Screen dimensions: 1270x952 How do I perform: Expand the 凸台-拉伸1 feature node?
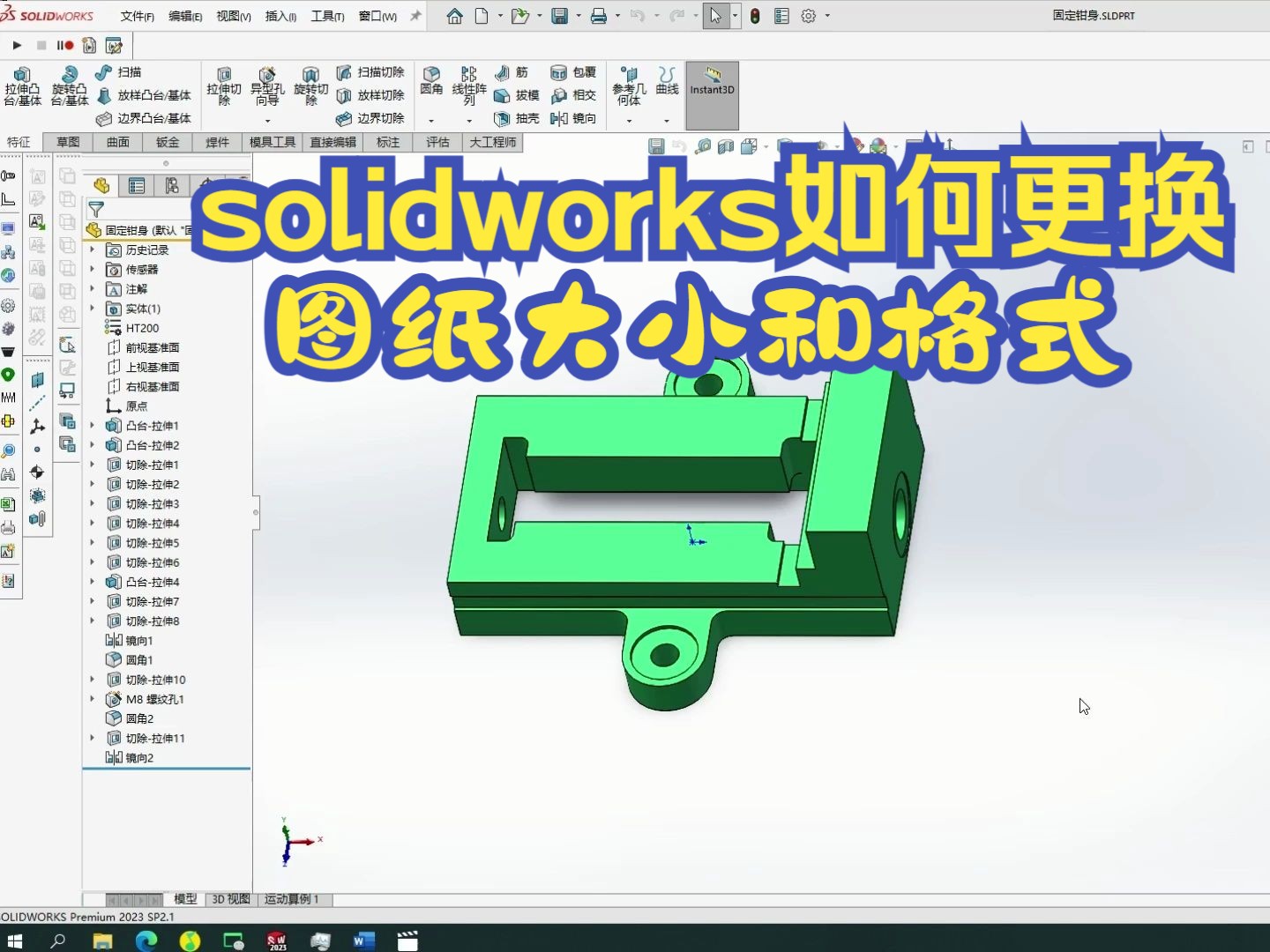click(93, 425)
